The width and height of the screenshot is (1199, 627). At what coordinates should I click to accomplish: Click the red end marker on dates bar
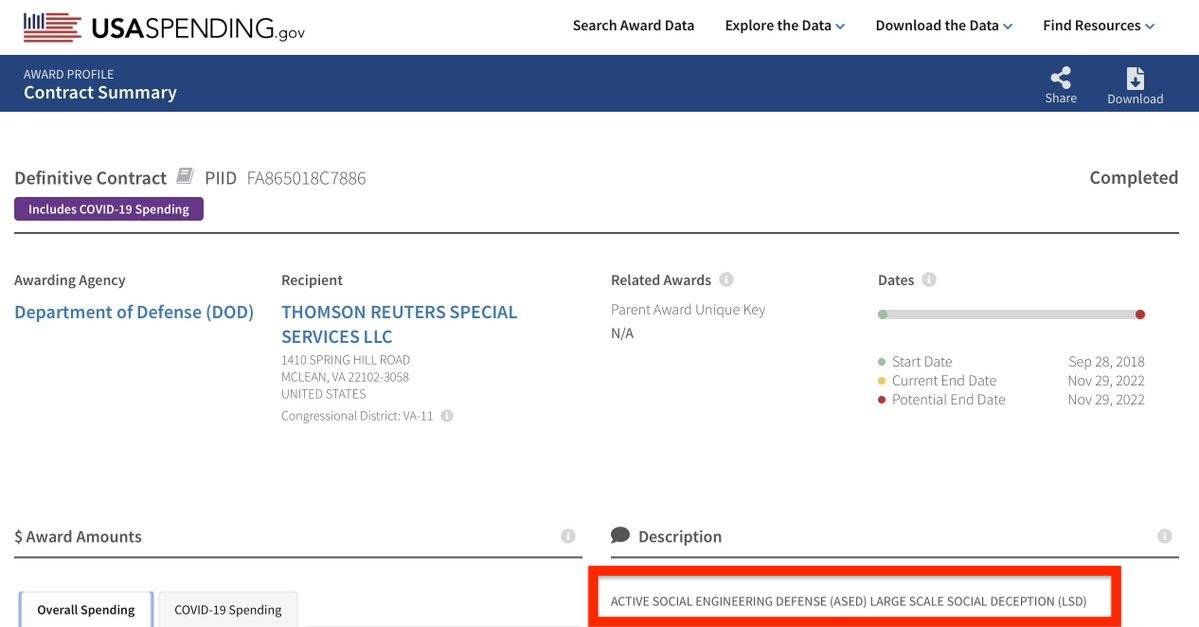[1140, 314]
